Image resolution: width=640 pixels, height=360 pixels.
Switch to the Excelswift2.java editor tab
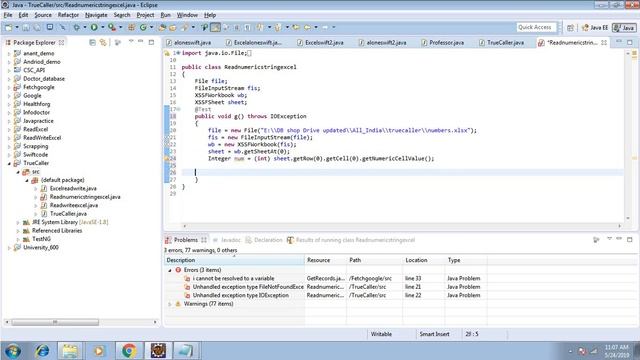click(x=320, y=42)
